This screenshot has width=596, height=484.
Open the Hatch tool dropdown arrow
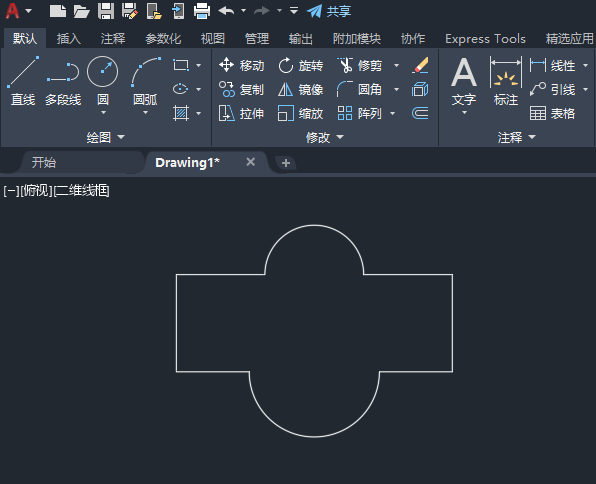198,113
